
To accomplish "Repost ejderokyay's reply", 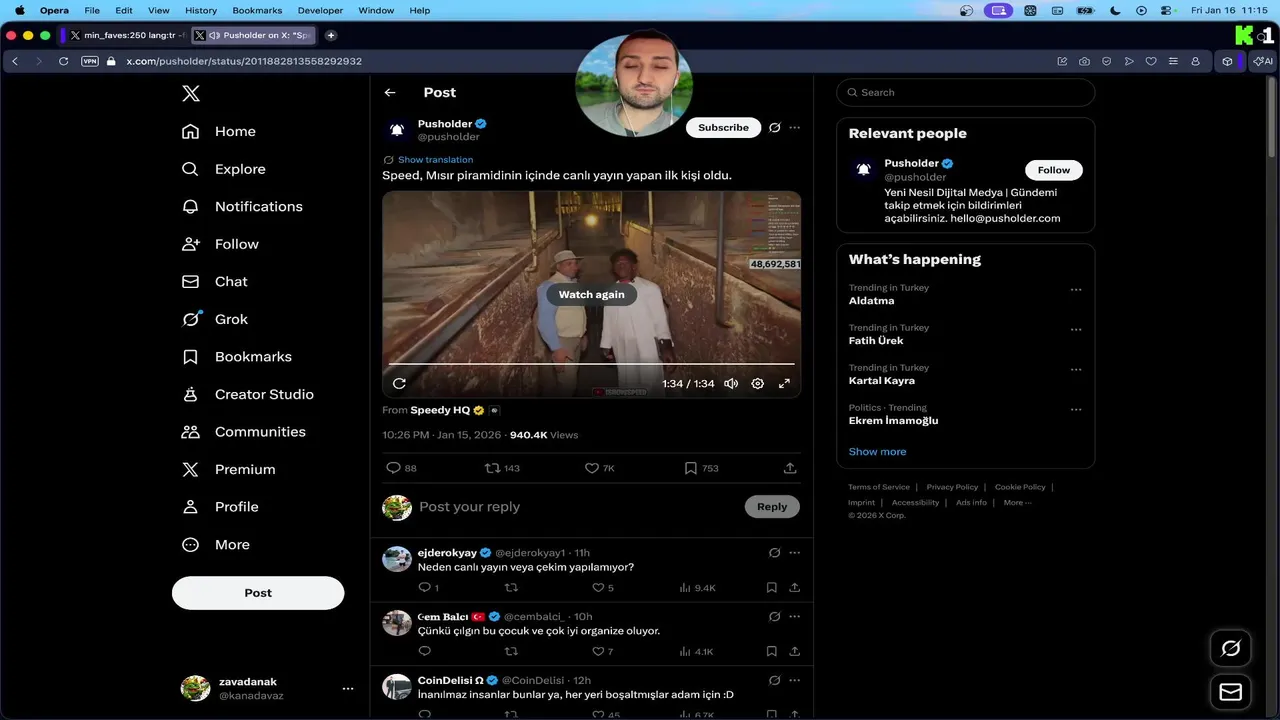I will coord(511,588).
